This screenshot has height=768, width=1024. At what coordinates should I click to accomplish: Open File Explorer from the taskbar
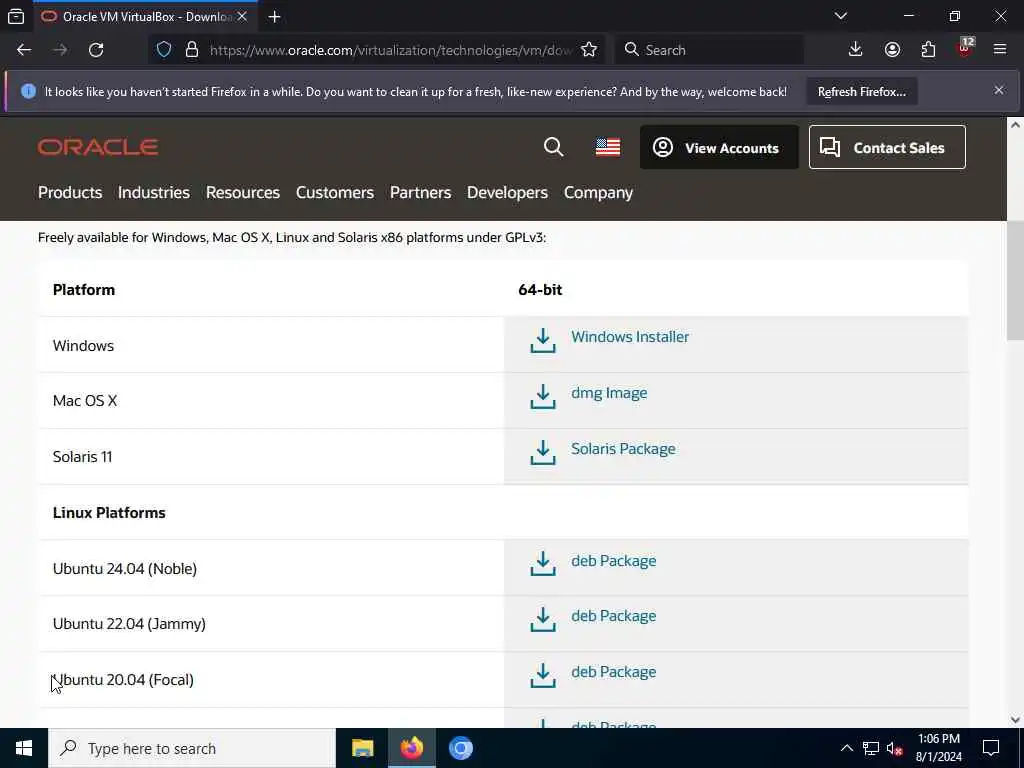pyautogui.click(x=362, y=748)
